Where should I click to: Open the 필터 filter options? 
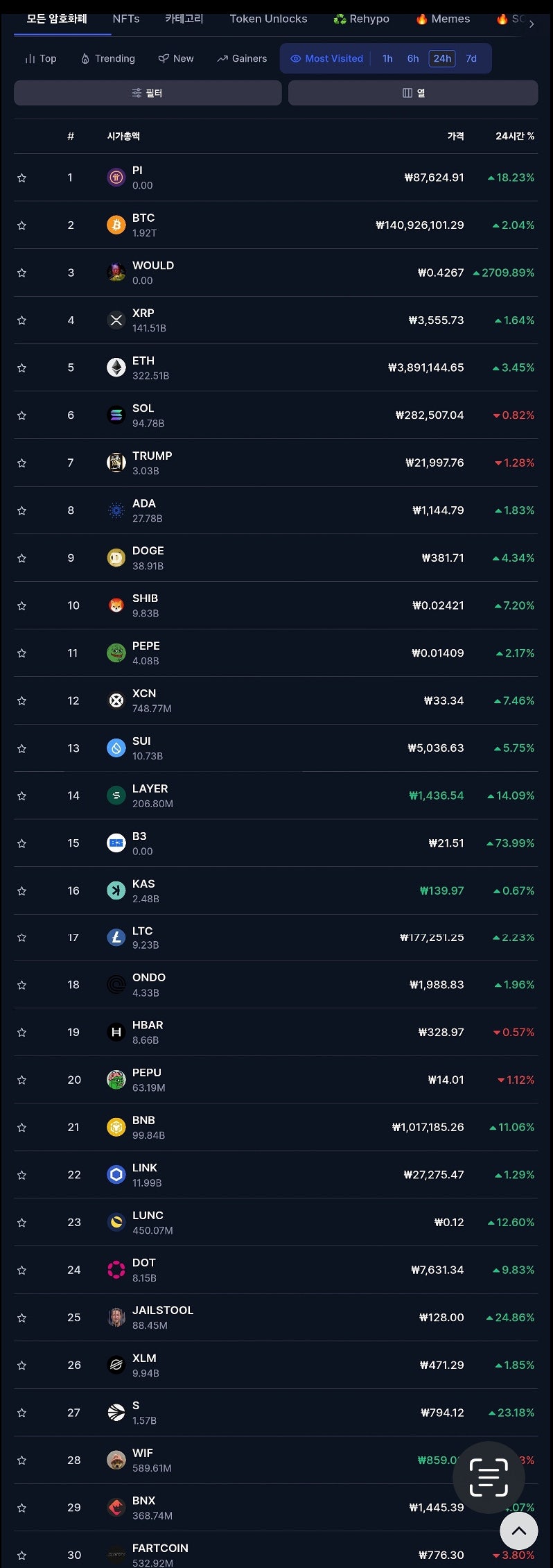148,93
